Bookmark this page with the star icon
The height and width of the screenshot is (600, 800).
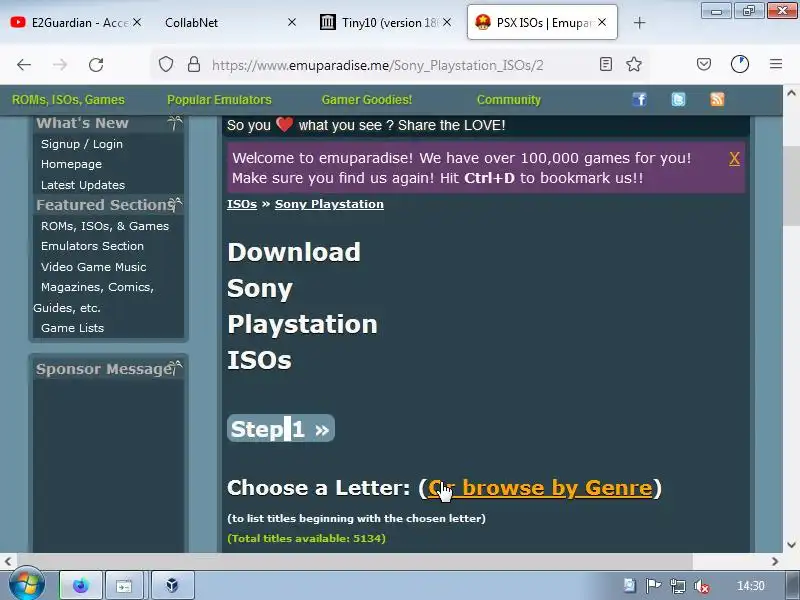[634, 64]
